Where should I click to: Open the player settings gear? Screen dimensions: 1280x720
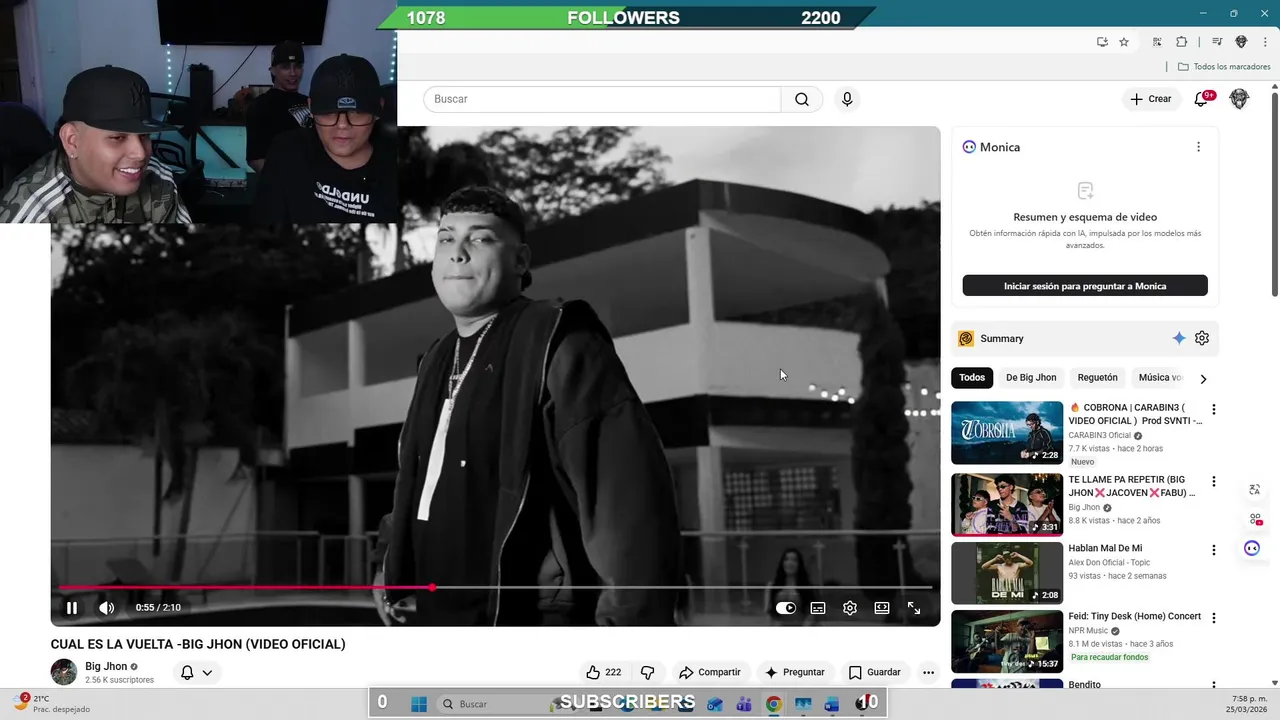coord(850,608)
